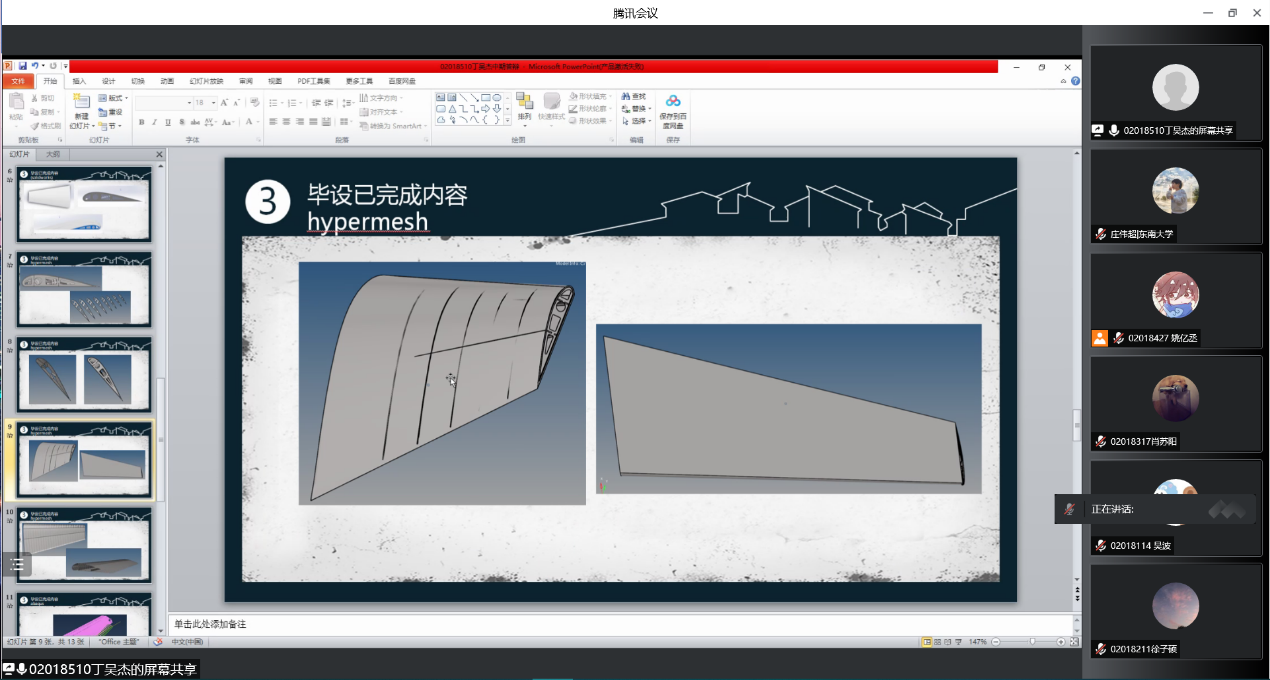Toggle Italic text formatting
Screen dimensions: 1270x680
click(154, 122)
